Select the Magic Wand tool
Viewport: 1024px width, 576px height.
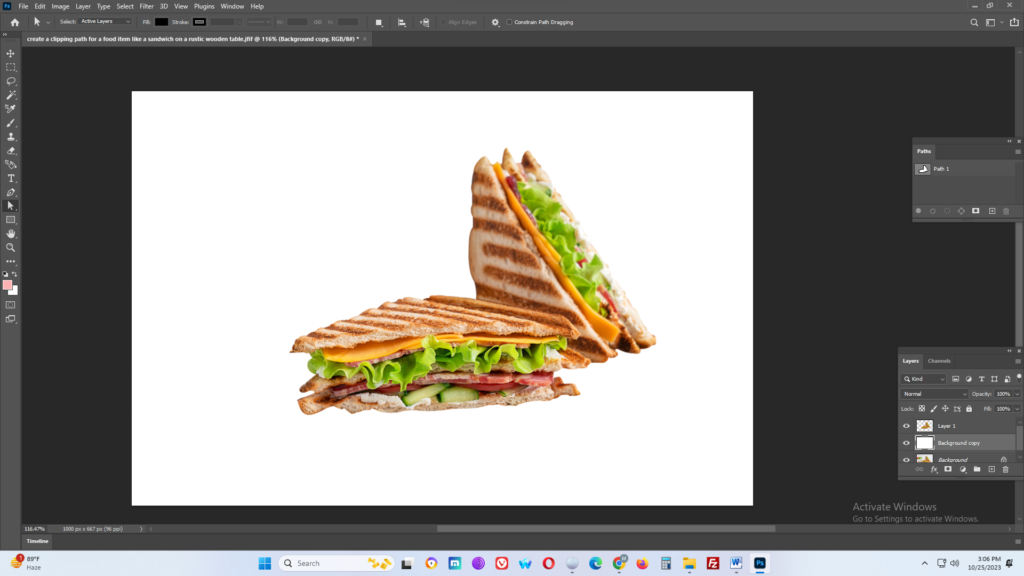click(10, 95)
